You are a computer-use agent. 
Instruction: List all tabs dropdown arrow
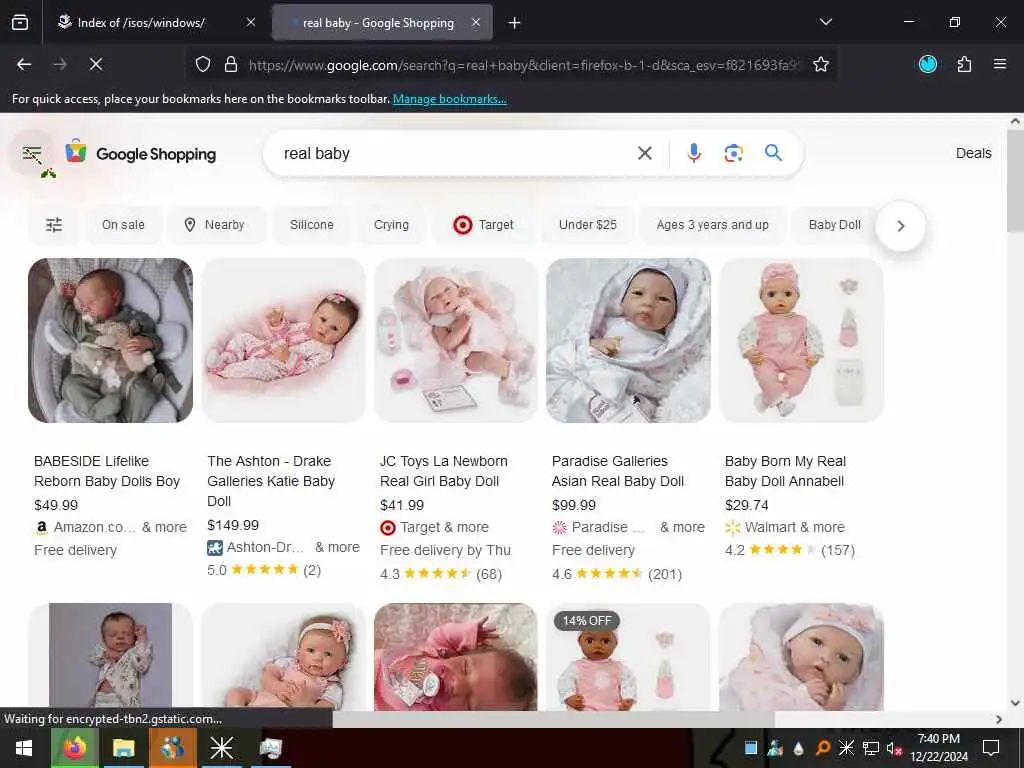click(x=825, y=22)
